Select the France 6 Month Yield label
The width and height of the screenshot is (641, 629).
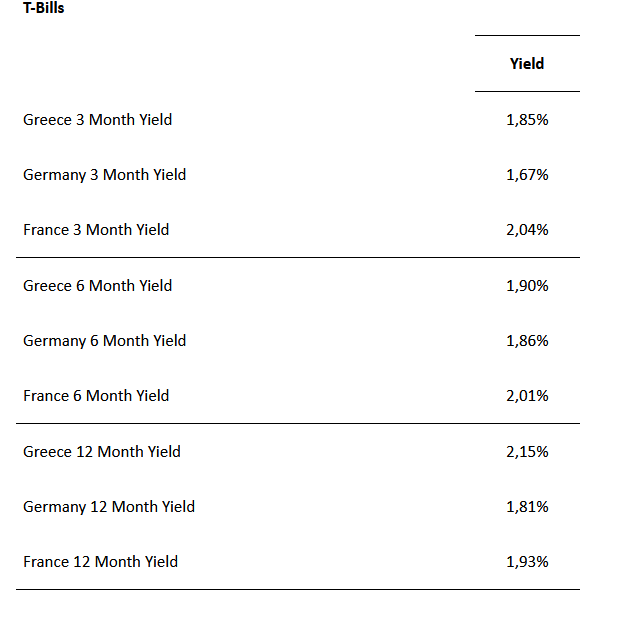click(x=96, y=396)
